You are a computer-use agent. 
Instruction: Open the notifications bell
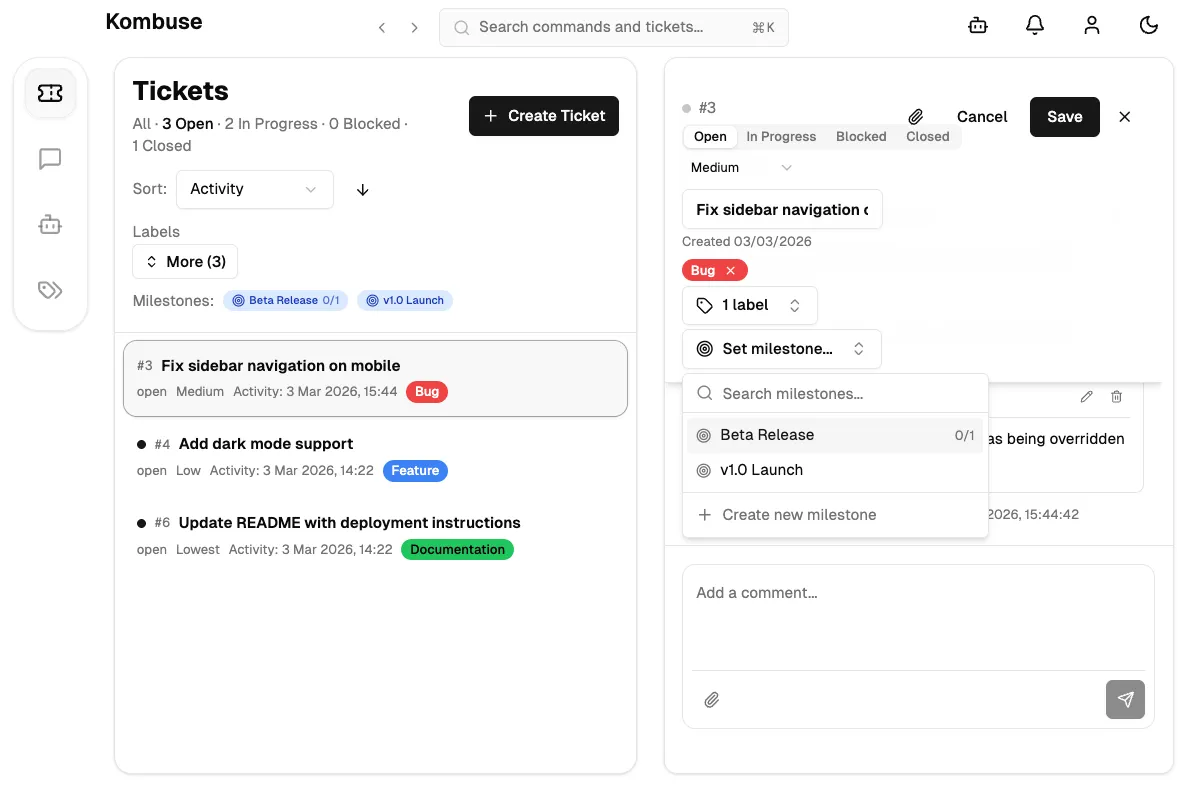1035,25
